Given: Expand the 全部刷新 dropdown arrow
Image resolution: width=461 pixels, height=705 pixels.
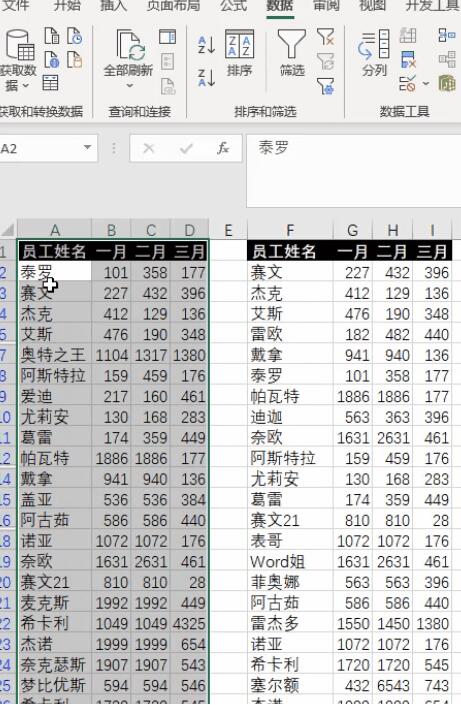Looking at the screenshot, I should point(129,85).
